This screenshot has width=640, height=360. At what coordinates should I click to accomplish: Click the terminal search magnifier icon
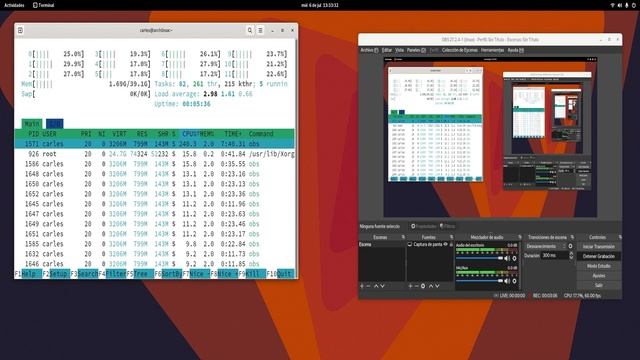coord(250,30)
